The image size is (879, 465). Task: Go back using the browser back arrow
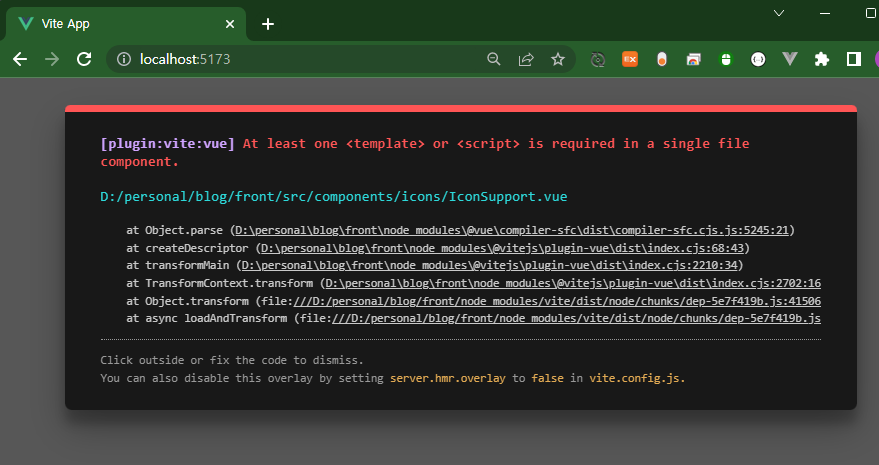[x=20, y=59]
